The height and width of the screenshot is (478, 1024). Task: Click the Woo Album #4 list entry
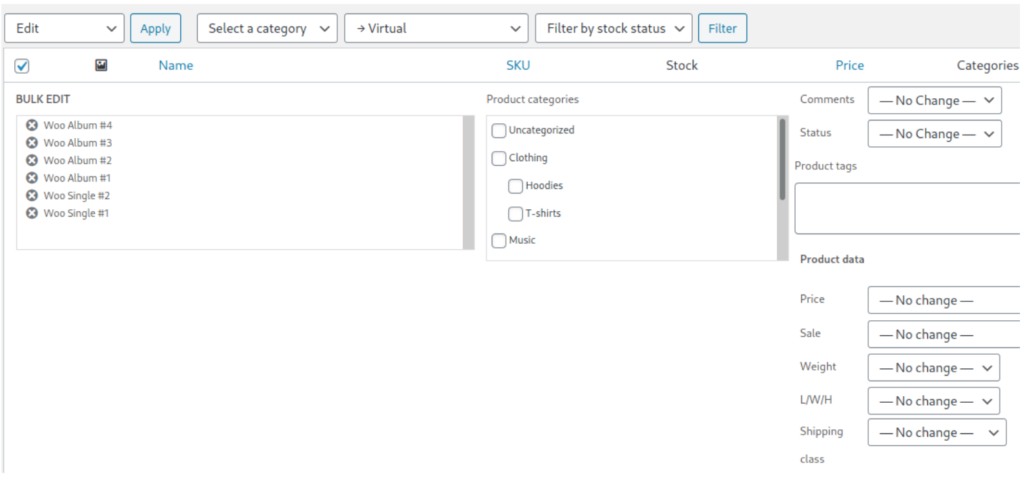pyautogui.click(x=78, y=125)
